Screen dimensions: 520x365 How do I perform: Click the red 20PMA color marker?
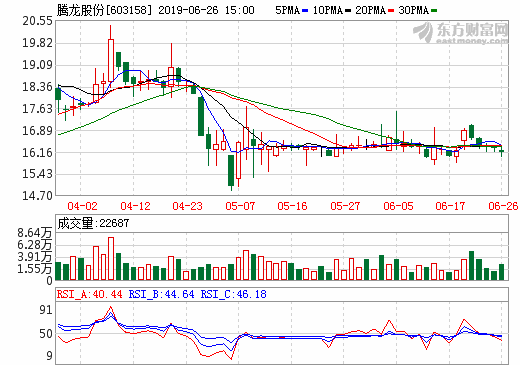391,11
